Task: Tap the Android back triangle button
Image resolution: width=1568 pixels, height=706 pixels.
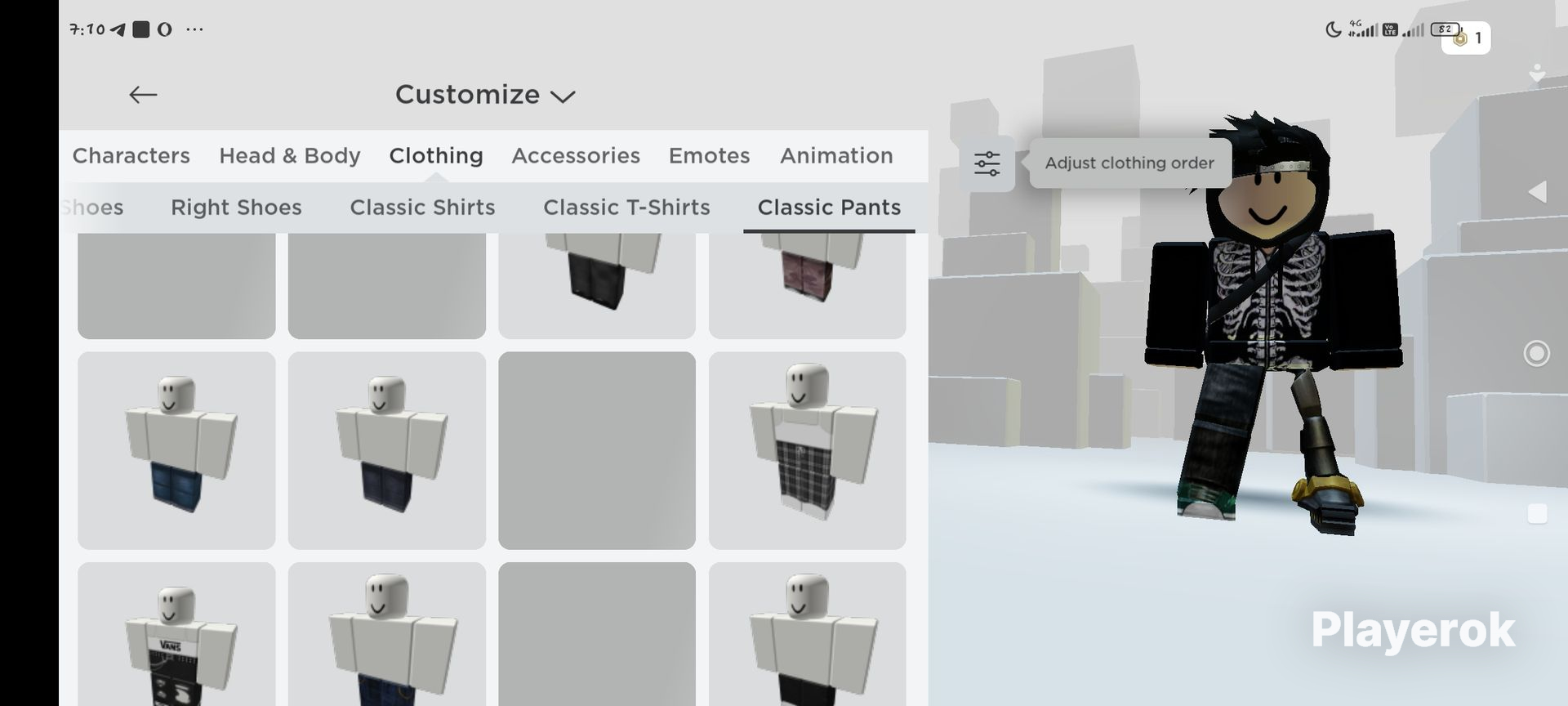Action: click(x=1537, y=192)
